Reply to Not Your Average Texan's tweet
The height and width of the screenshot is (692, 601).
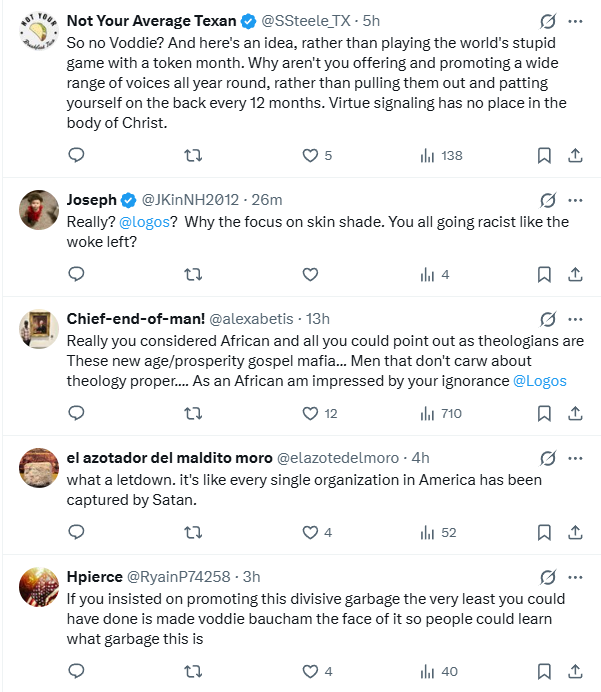[x=76, y=155]
